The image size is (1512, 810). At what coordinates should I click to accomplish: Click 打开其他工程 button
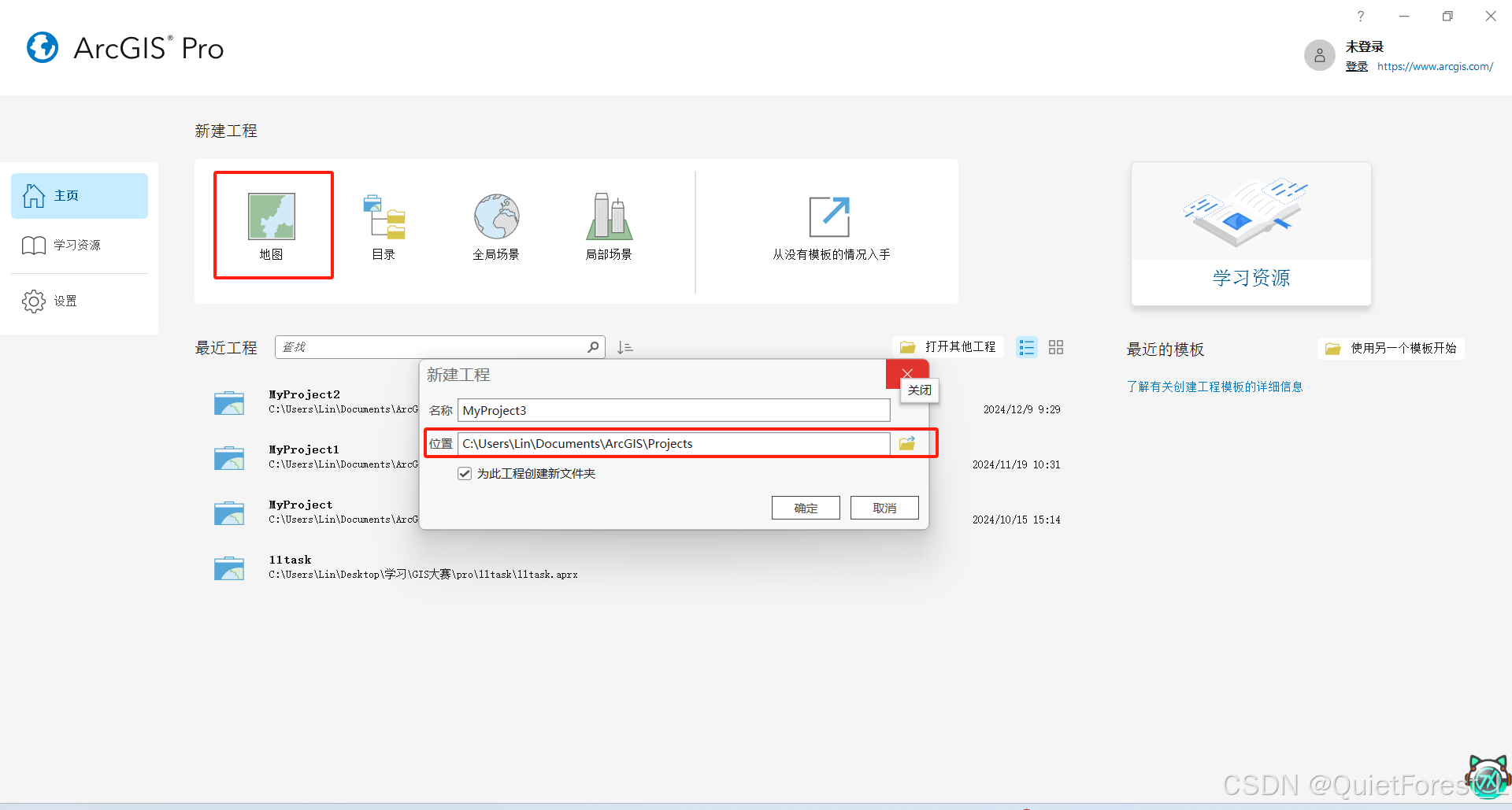pyautogui.click(x=948, y=347)
